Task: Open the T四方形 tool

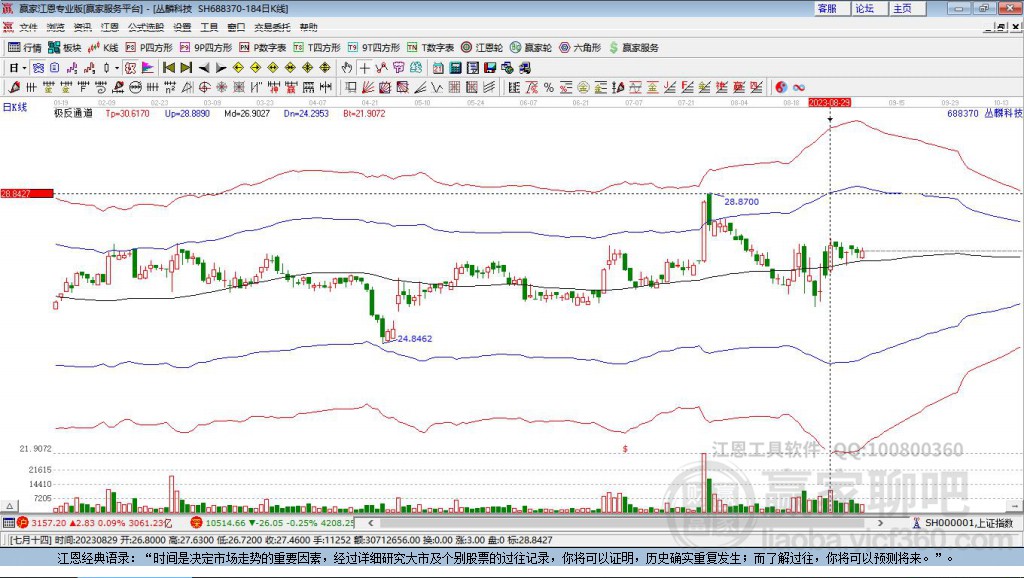Action: [317, 48]
